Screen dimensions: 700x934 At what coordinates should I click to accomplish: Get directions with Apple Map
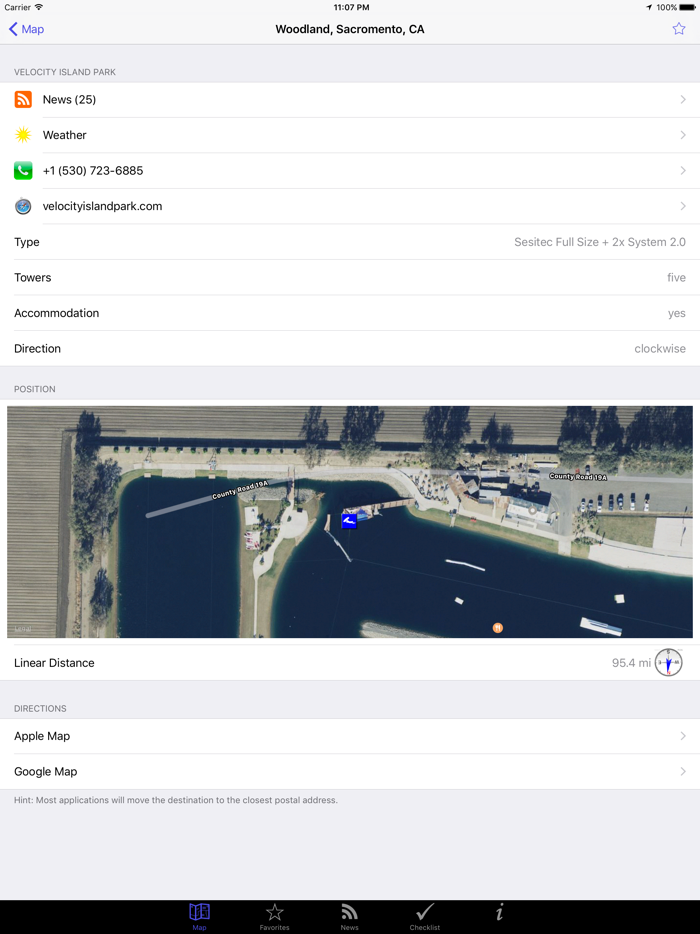point(350,736)
